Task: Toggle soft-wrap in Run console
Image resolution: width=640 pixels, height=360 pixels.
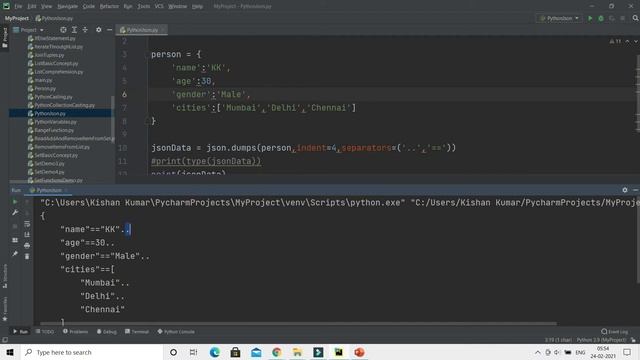Action: pyautogui.click(x=27, y=224)
